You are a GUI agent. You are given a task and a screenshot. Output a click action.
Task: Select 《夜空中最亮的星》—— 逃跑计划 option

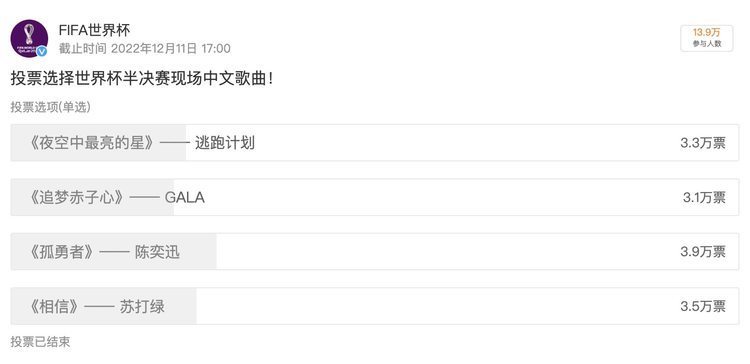click(x=375, y=143)
